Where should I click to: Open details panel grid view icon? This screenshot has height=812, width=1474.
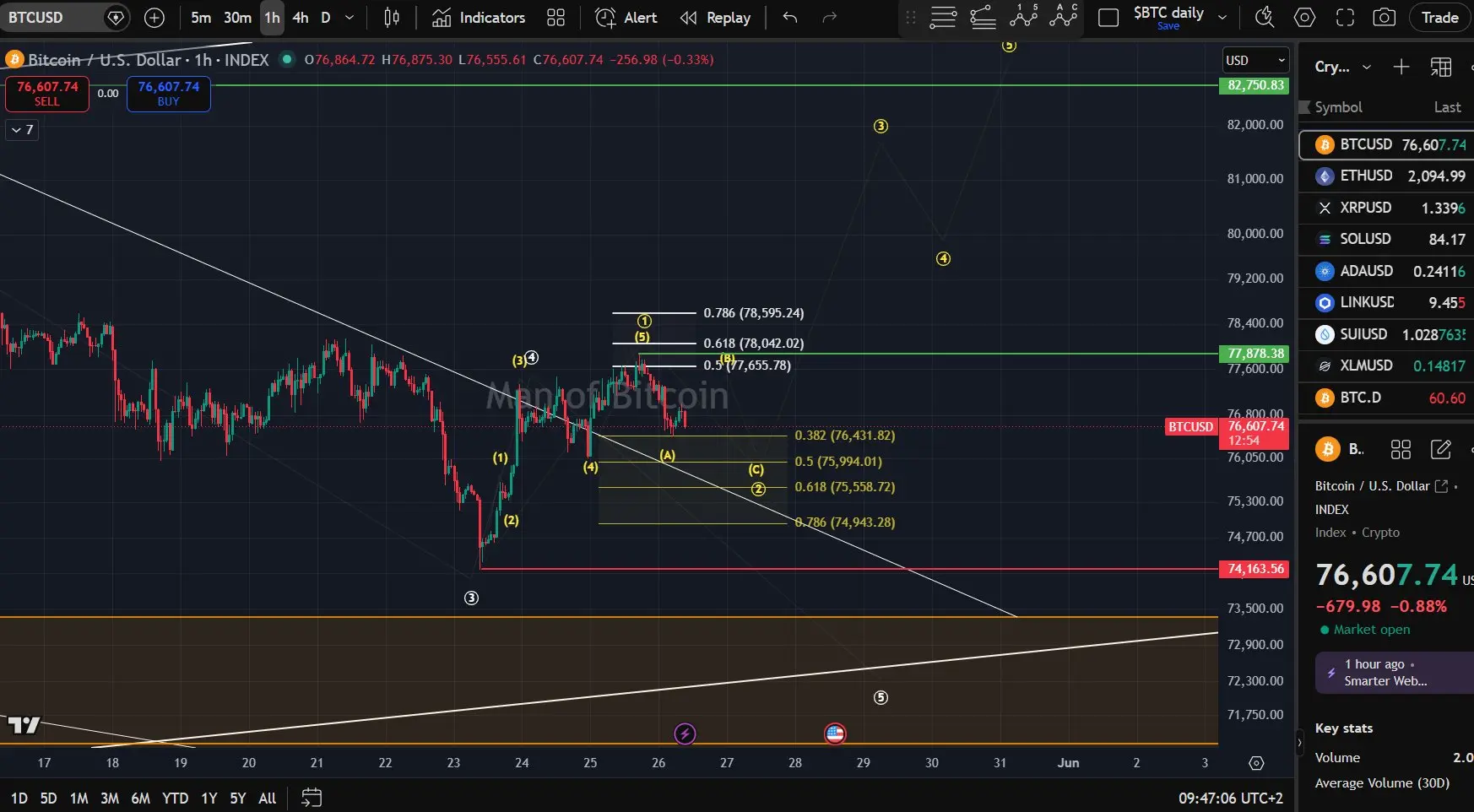pyautogui.click(x=1401, y=449)
